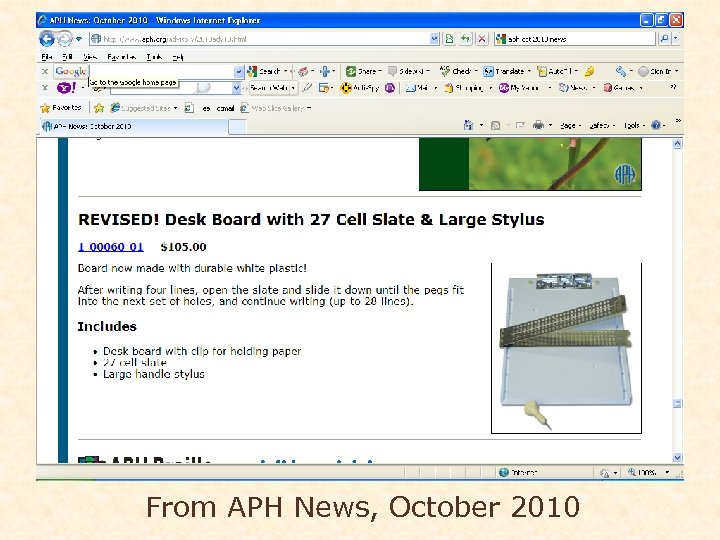Open the File menu
This screenshot has height=540, width=720.
46,57
